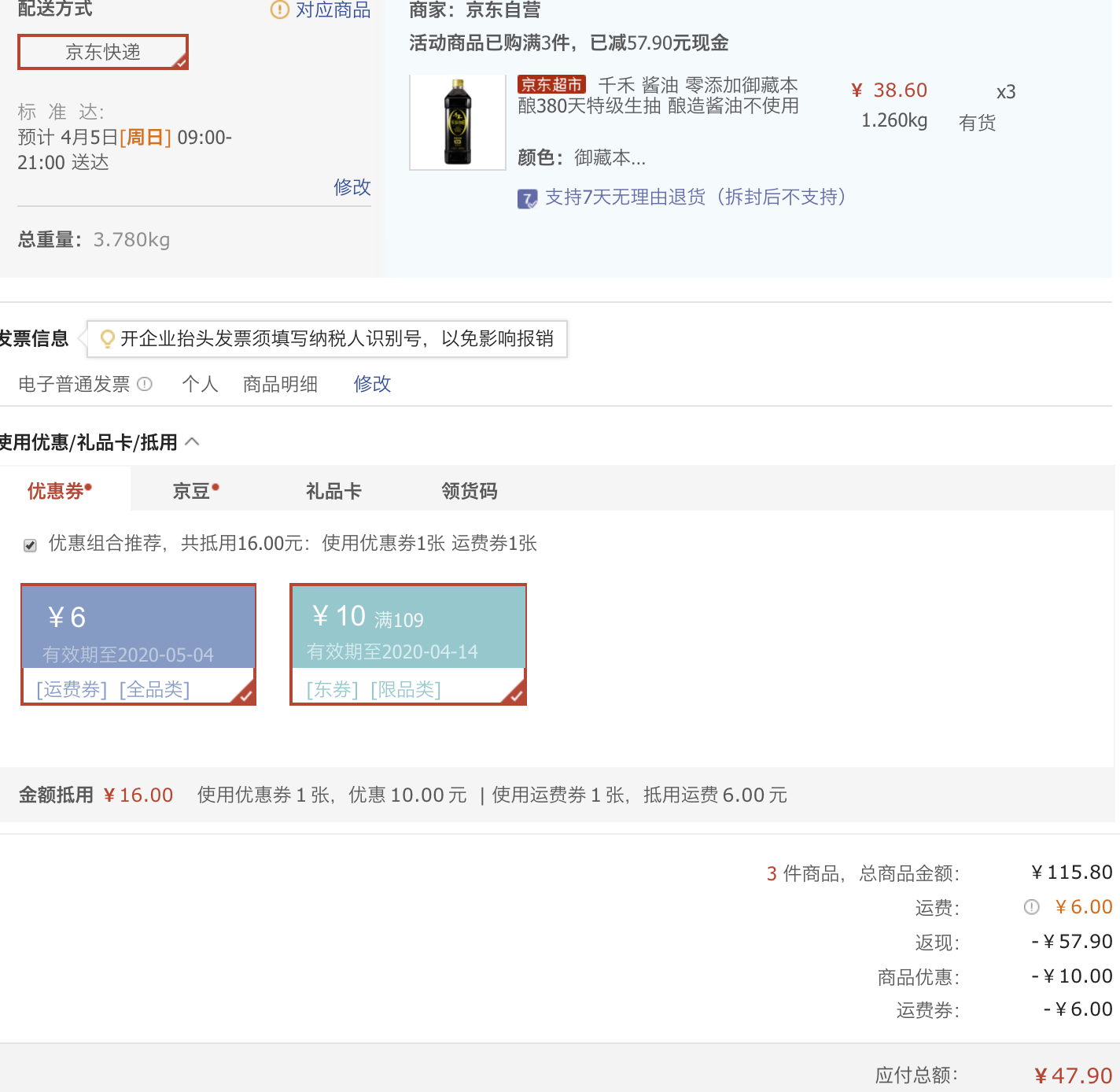Image resolution: width=1120 pixels, height=1092 pixels.
Task: Deselect the ¥10 满109 东券 coupon card
Action: [408, 644]
